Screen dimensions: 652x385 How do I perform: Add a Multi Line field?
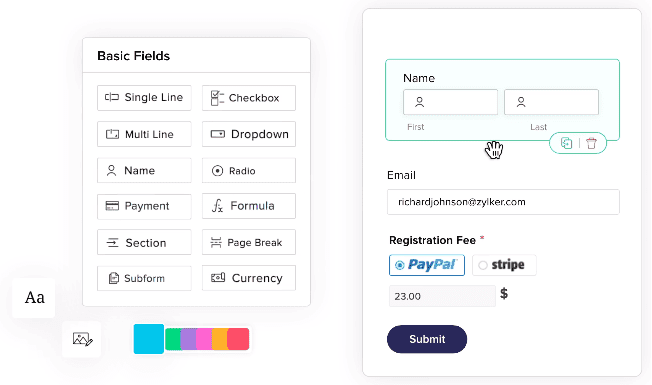point(144,134)
